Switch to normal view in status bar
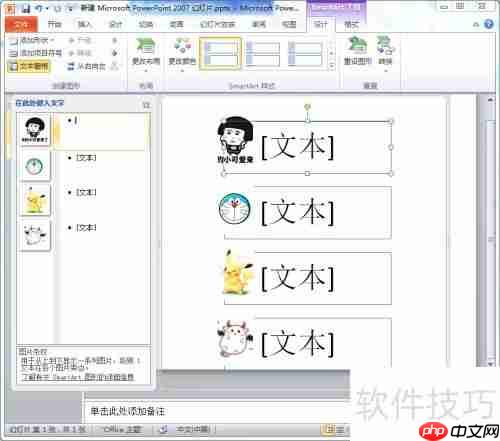 tap(327, 430)
